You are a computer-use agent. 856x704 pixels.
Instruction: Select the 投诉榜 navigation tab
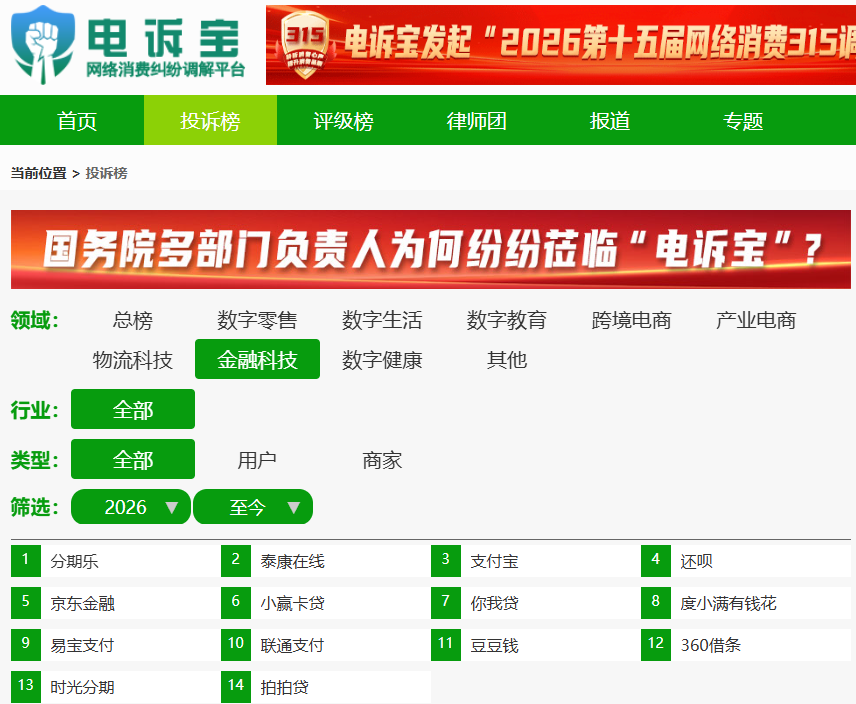pos(210,121)
